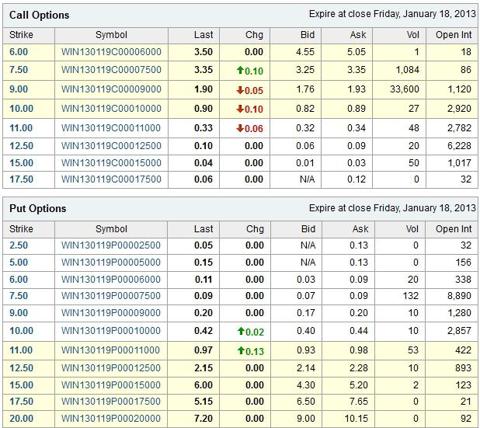Click the Vol header in Put Options
Screen dimensions: 480x428
(412, 229)
